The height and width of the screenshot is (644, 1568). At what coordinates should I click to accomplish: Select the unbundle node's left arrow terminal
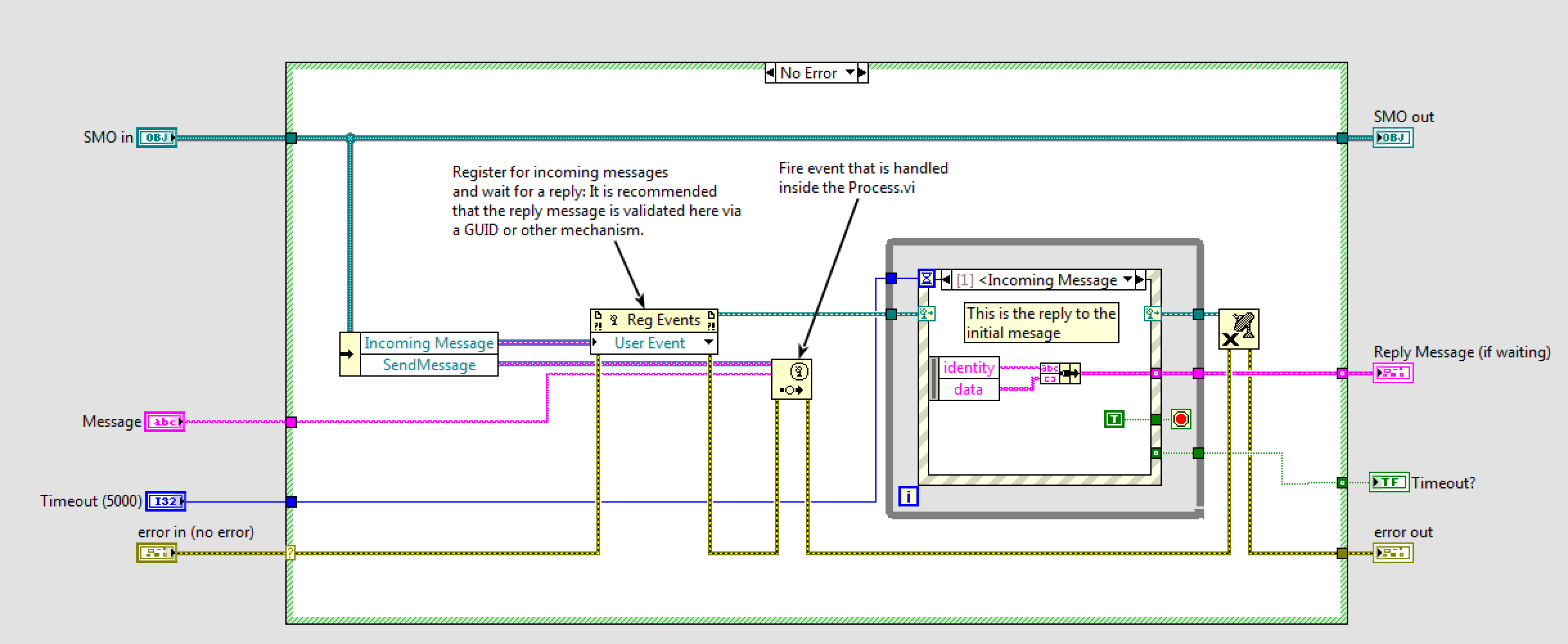click(x=350, y=354)
